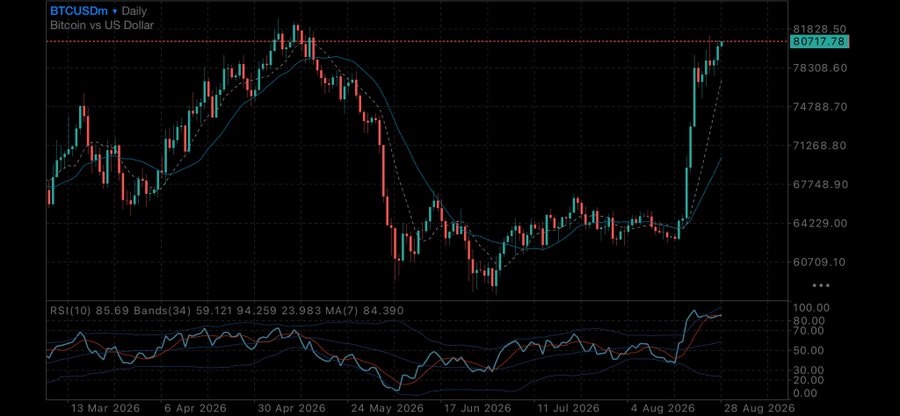Click price scale level 60709.10
This screenshot has height=416, width=900.
[820, 262]
